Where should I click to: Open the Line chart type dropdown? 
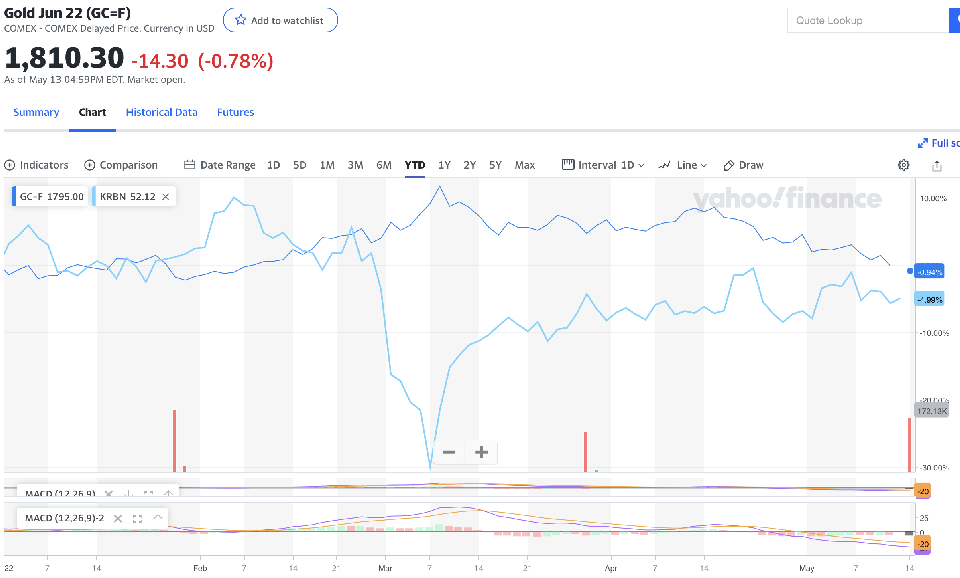tap(683, 165)
